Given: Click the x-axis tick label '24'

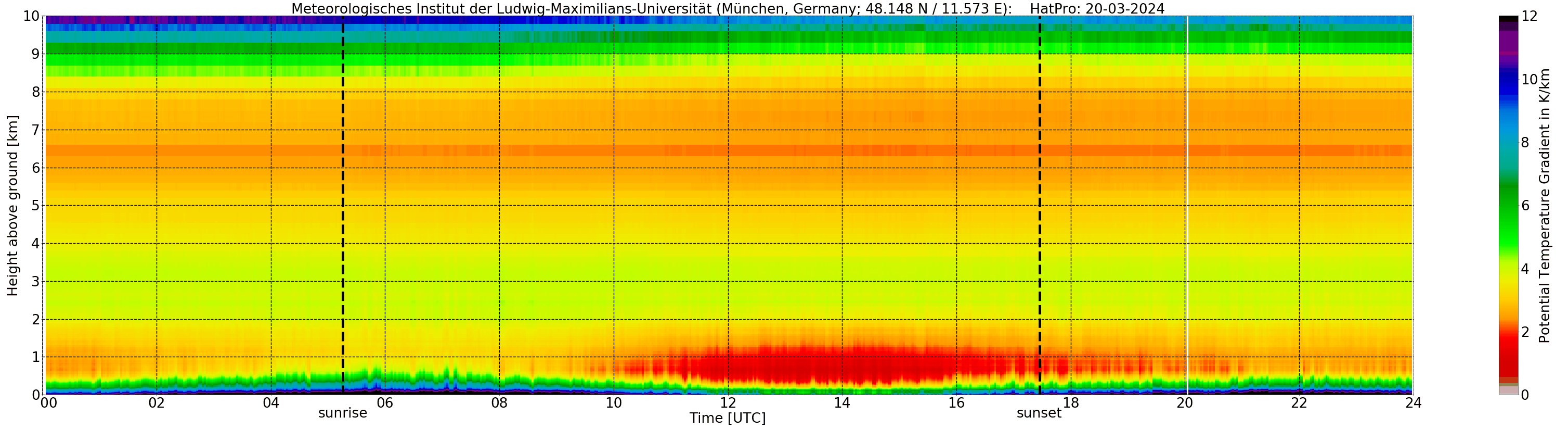Looking at the screenshot, I should coord(1414,403).
